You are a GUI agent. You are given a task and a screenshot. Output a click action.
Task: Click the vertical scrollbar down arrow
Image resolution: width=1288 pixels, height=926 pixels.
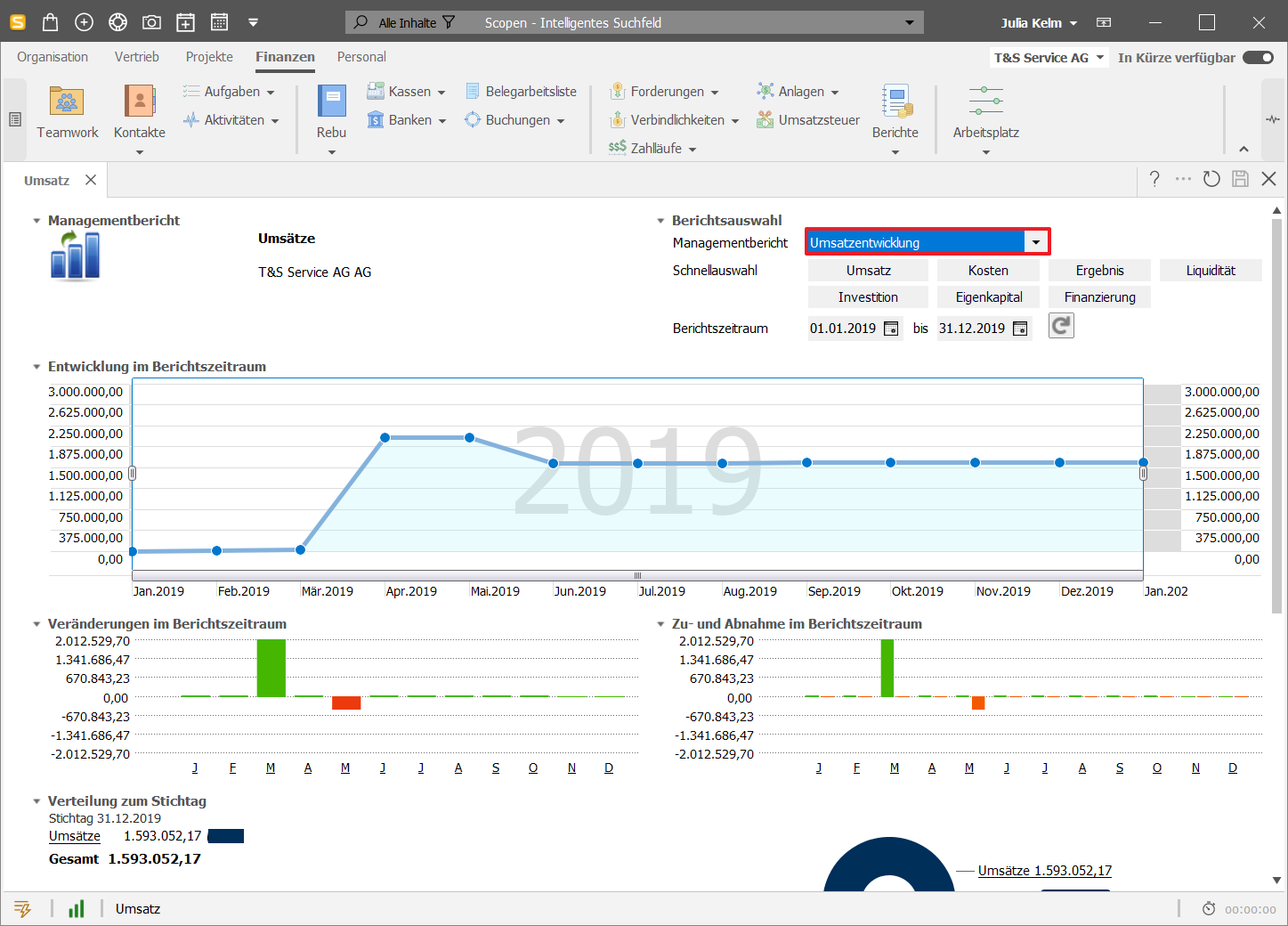[x=1277, y=880]
